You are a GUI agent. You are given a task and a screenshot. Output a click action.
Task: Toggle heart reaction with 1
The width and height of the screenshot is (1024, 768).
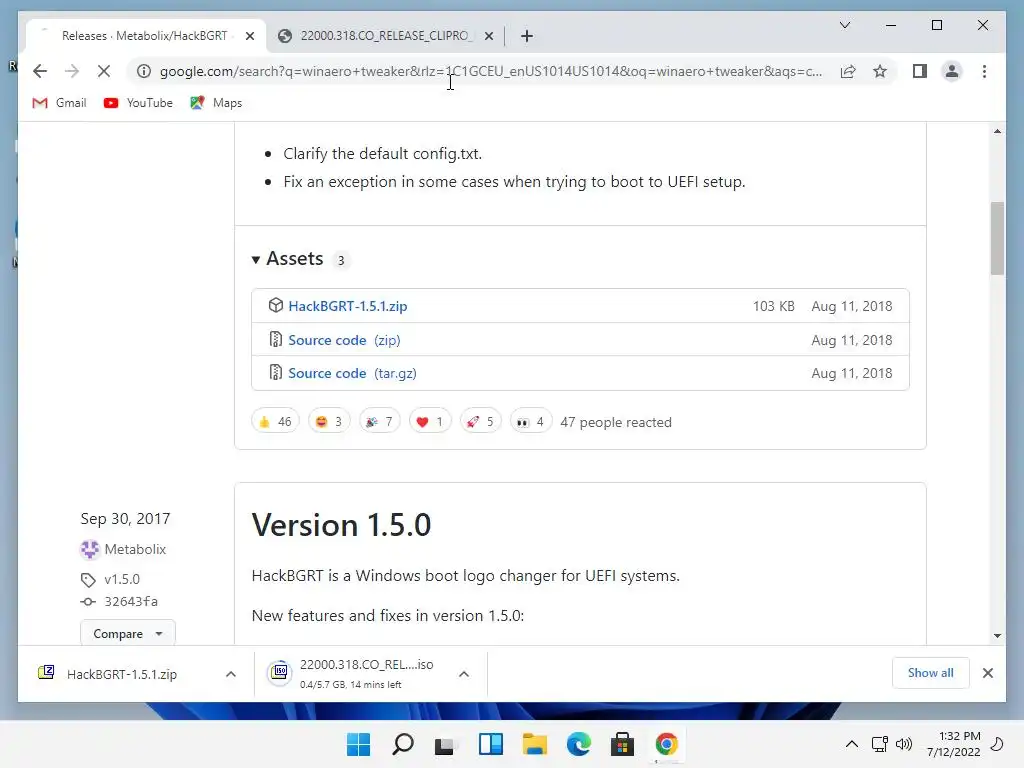[x=430, y=421]
